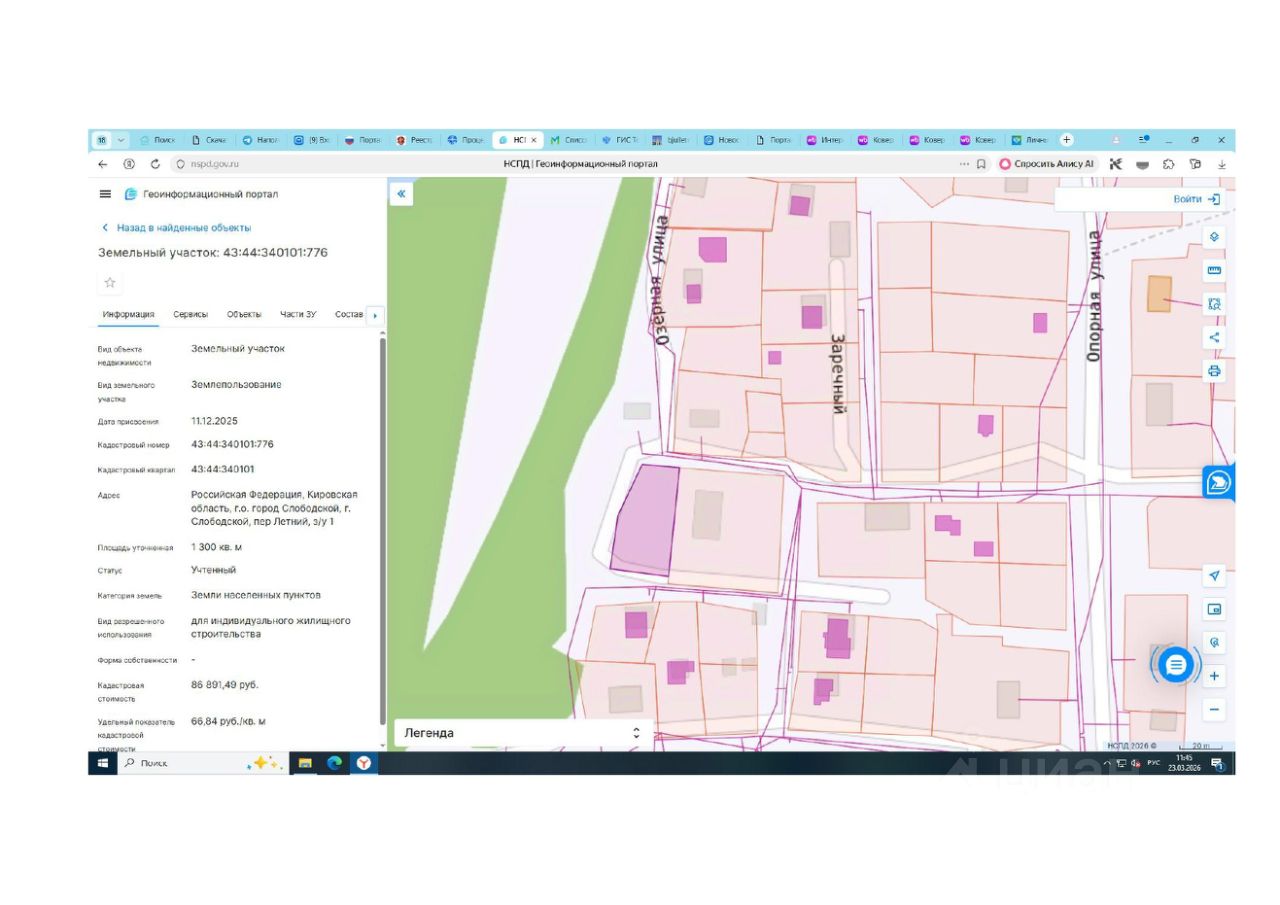Launch Yandex Browser from the taskbar
The height and width of the screenshot is (905, 1280).
pyautogui.click(x=365, y=763)
